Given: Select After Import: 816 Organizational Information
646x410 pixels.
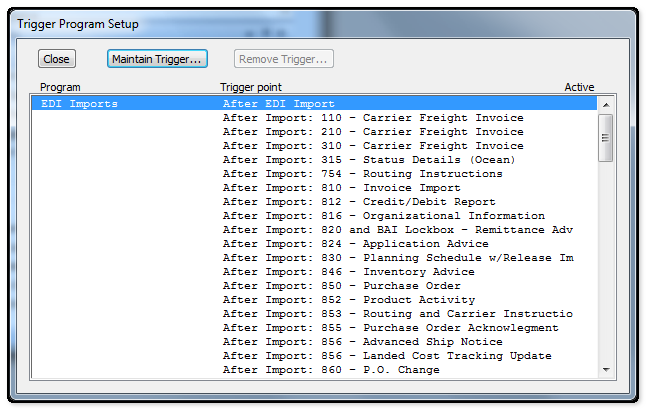Looking at the screenshot, I should 383,216.
